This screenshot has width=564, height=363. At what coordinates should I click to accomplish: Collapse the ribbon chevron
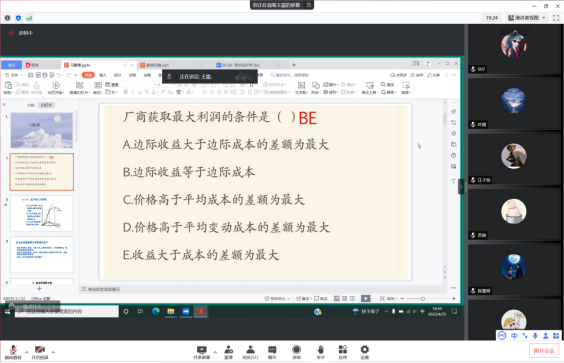[454, 75]
